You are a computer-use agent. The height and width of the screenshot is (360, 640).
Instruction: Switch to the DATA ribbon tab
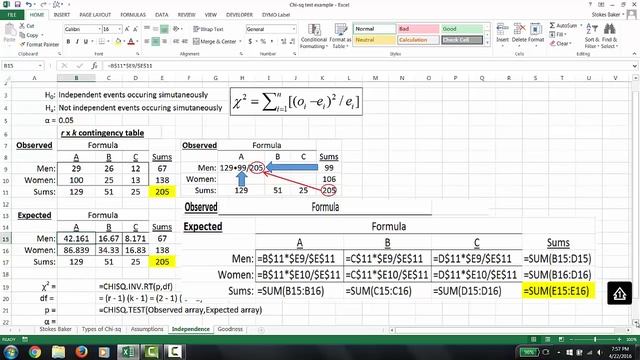[162, 15]
